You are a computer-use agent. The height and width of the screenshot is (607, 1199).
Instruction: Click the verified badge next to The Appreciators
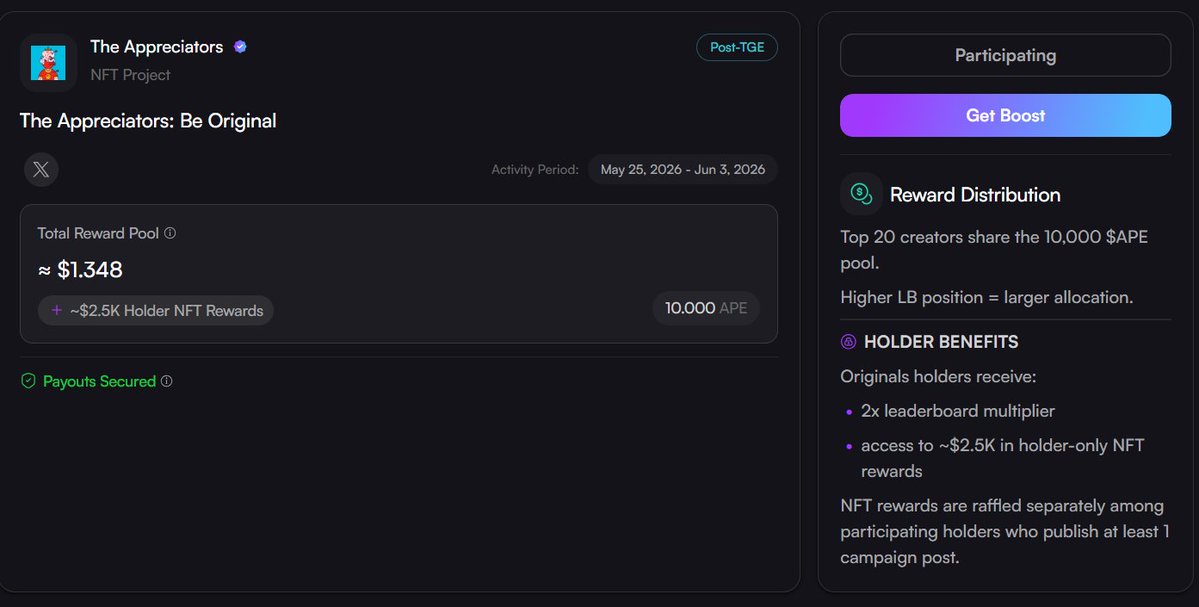click(240, 47)
